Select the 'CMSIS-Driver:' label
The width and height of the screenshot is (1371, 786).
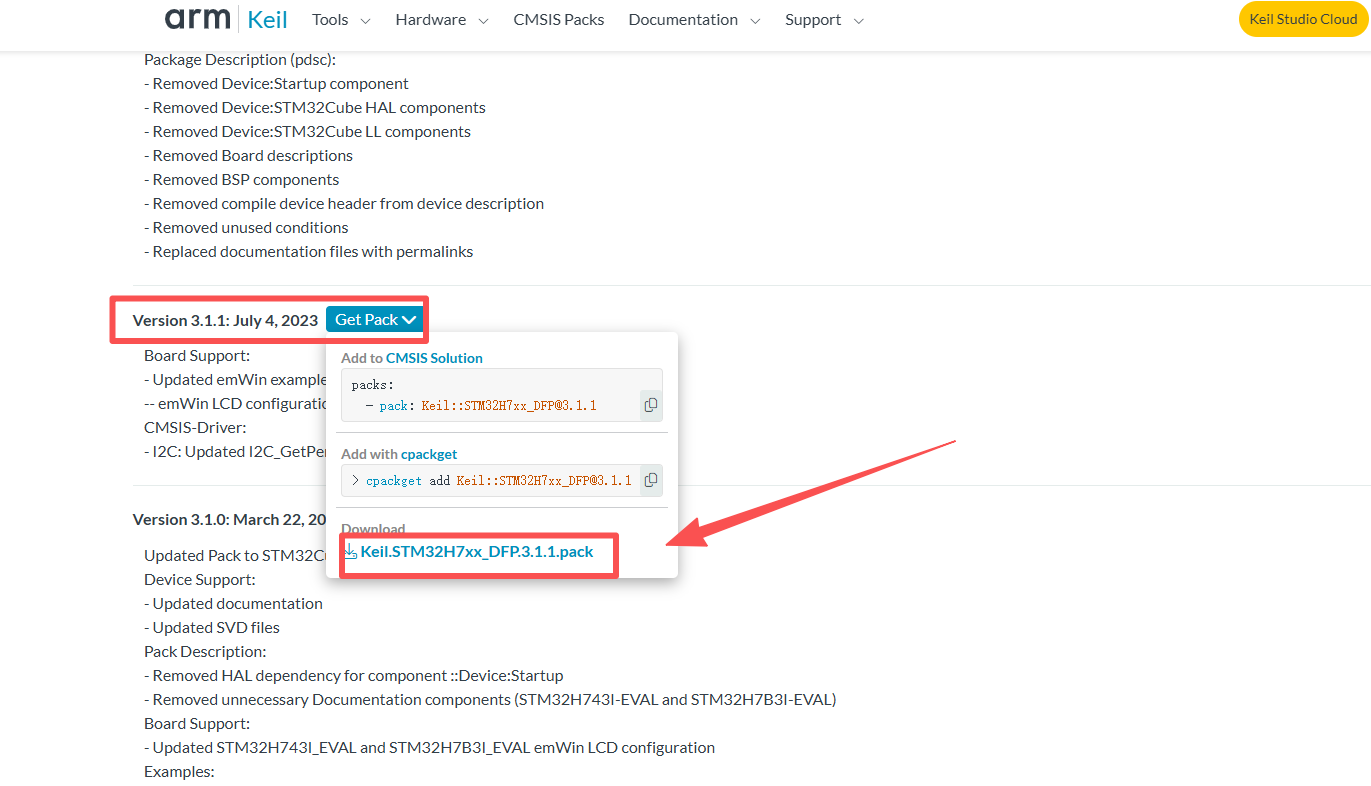tap(193, 428)
